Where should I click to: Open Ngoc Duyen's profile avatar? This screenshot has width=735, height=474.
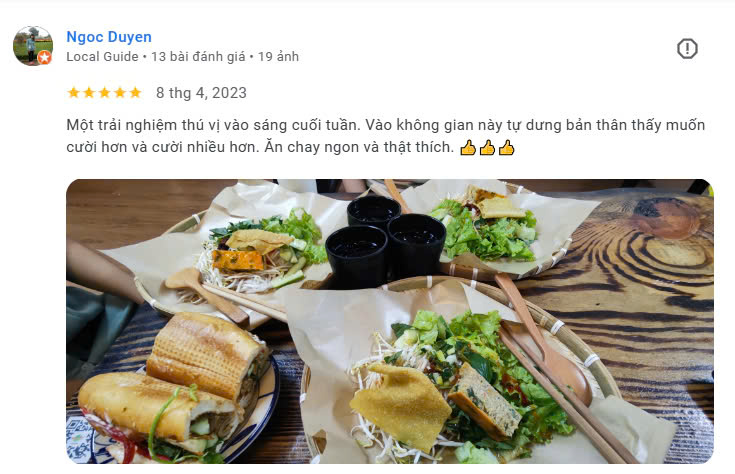pyautogui.click(x=32, y=46)
